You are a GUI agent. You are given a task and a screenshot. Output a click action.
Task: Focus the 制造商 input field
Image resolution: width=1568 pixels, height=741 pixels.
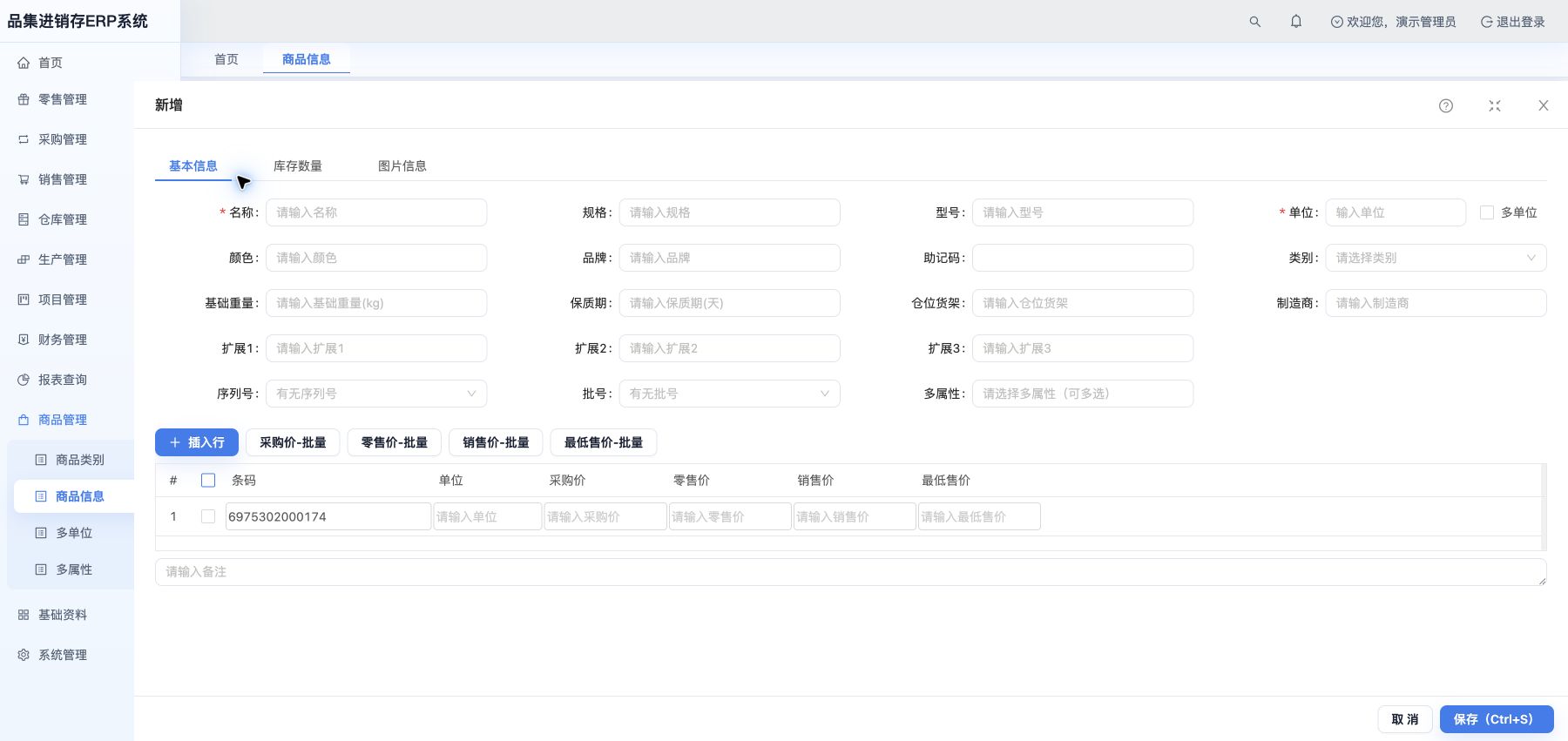(x=1436, y=303)
